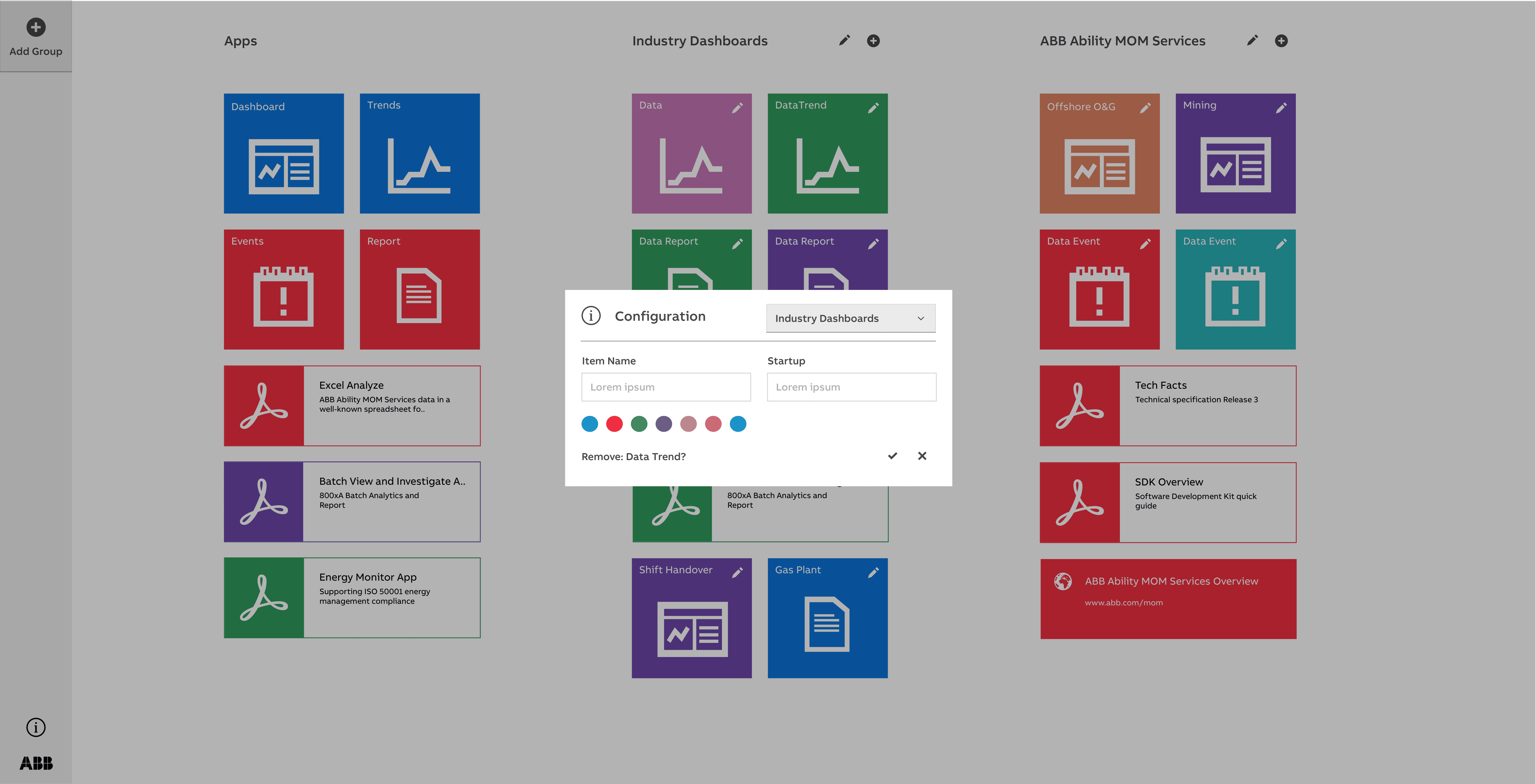This screenshot has width=1536, height=784.
Task: Edit the Mining tile via pencil icon
Action: [x=1281, y=108]
